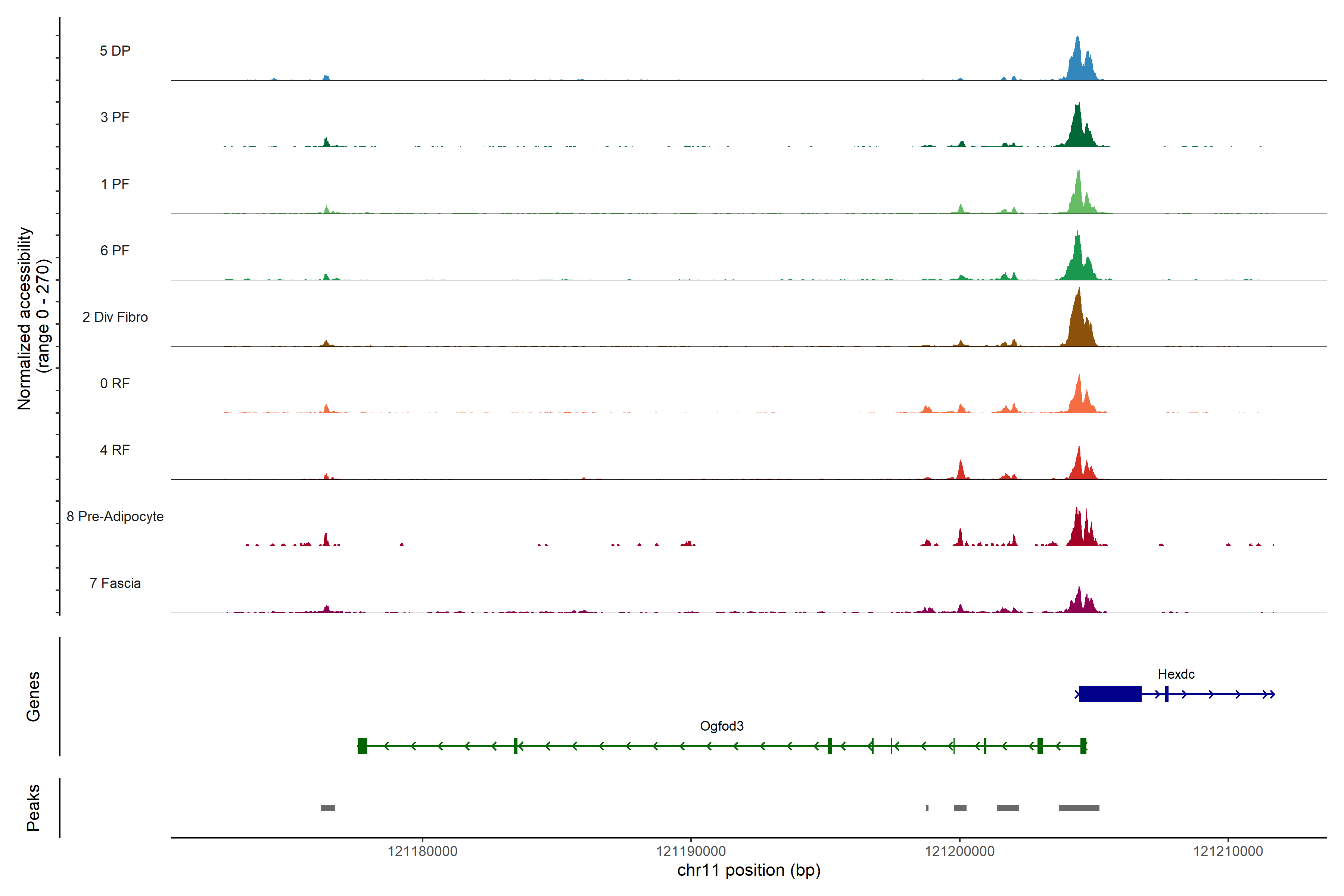Click the leftmost gray peak bar
Screen dimensions: 1344x896
[x=327, y=808]
